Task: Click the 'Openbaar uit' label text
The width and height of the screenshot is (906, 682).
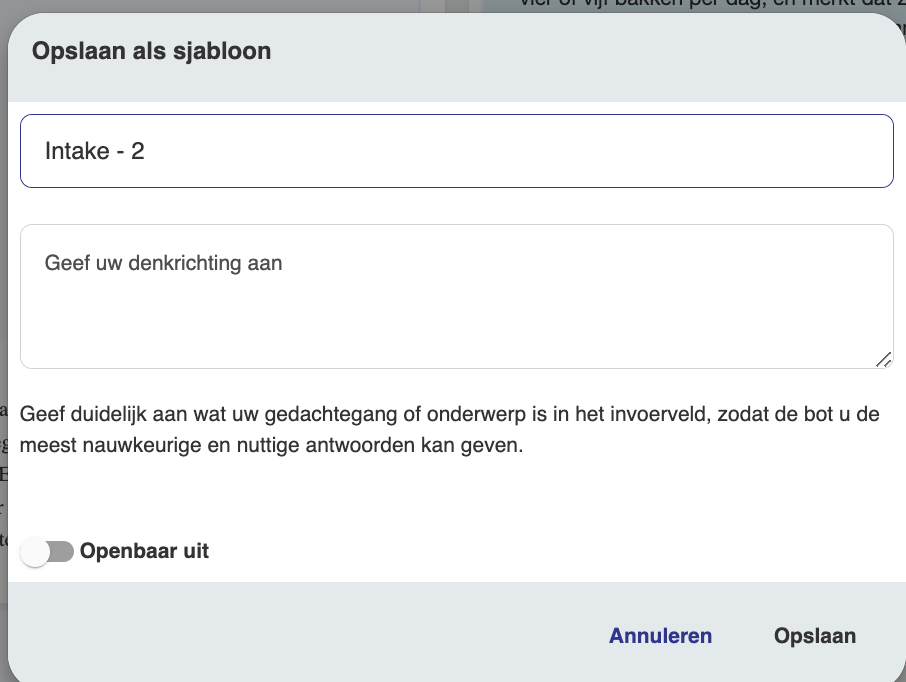Action: (x=144, y=551)
